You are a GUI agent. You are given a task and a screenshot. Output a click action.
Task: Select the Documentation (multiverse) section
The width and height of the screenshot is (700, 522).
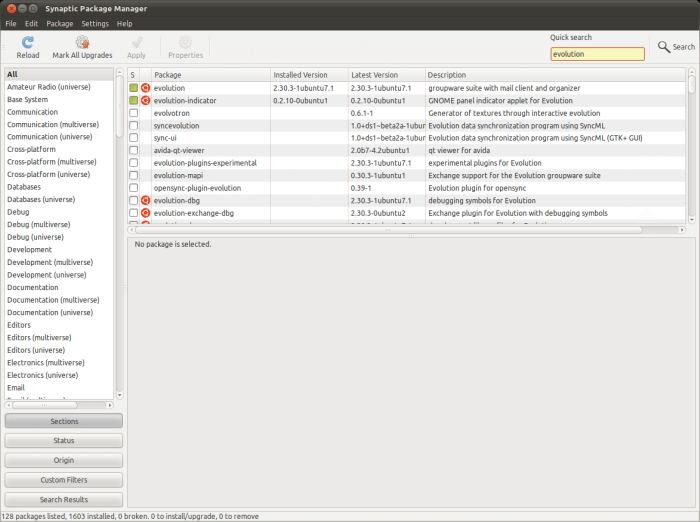59,300
